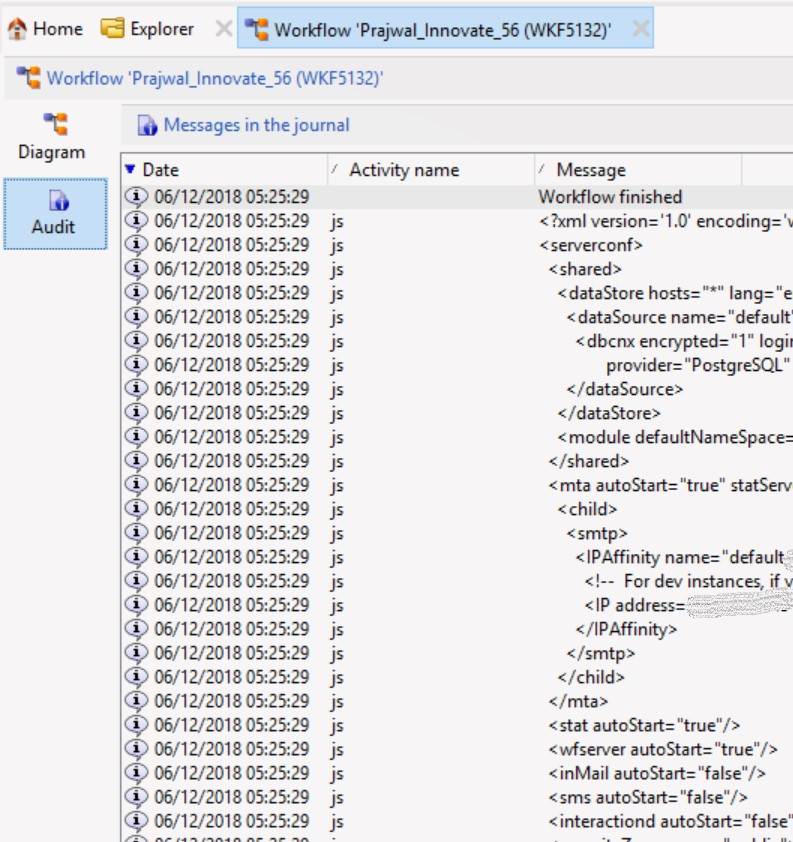Open the Audit view
This screenshot has width=793, height=842.
pos(53,213)
